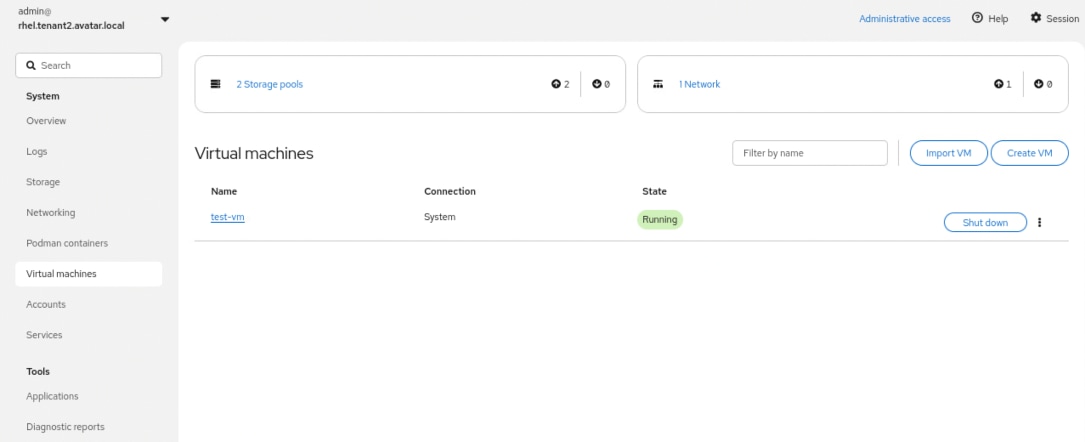Focus the Filter by name field
The width and height of the screenshot is (1085, 442).
pos(810,153)
